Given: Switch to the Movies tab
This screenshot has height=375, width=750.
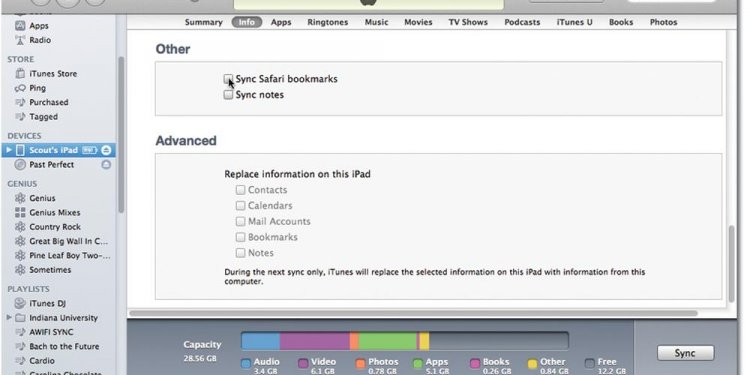Looking at the screenshot, I should click(x=418, y=22).
